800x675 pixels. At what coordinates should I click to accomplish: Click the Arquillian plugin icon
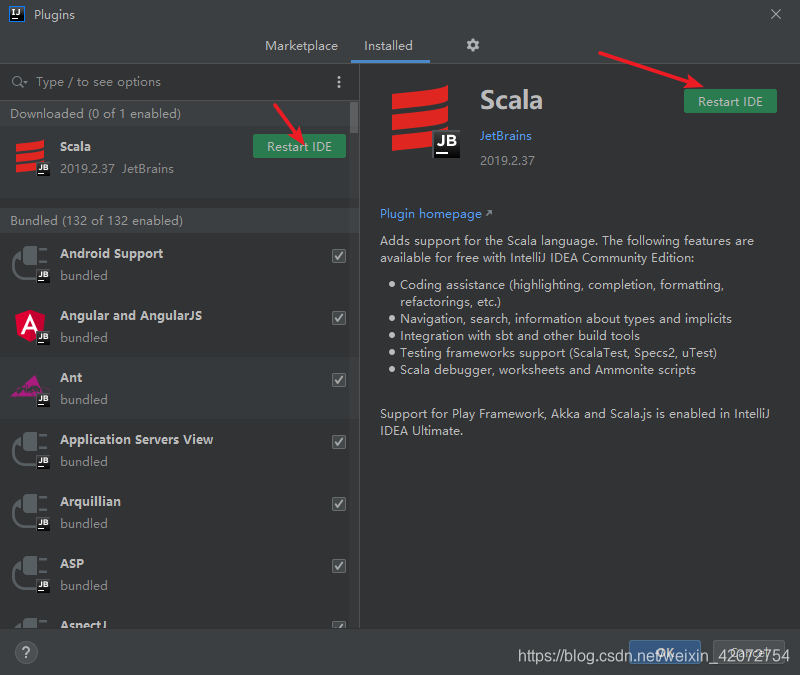(31, 512)
